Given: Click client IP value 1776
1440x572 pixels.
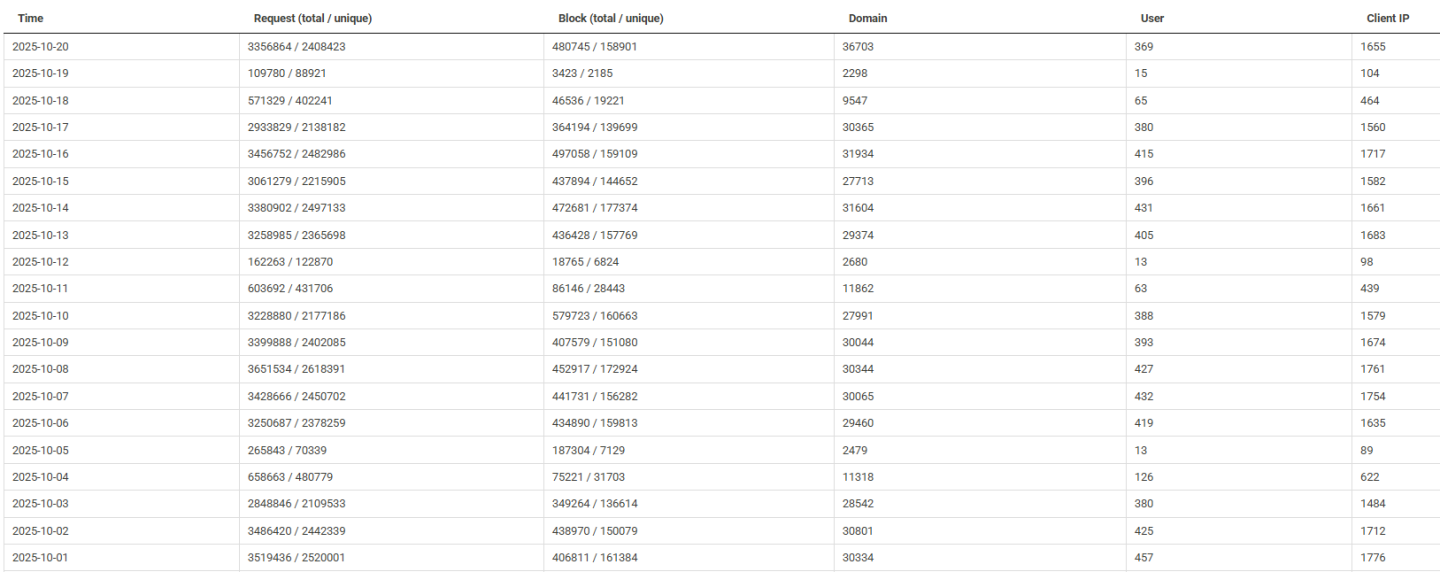Looking at the screenshot, I should click(1372, 557).
